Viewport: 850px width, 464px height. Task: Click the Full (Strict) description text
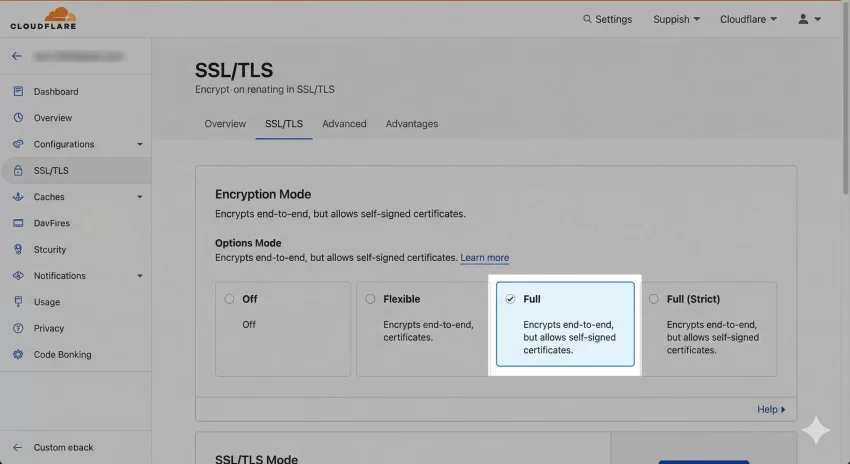coord(713,337)
